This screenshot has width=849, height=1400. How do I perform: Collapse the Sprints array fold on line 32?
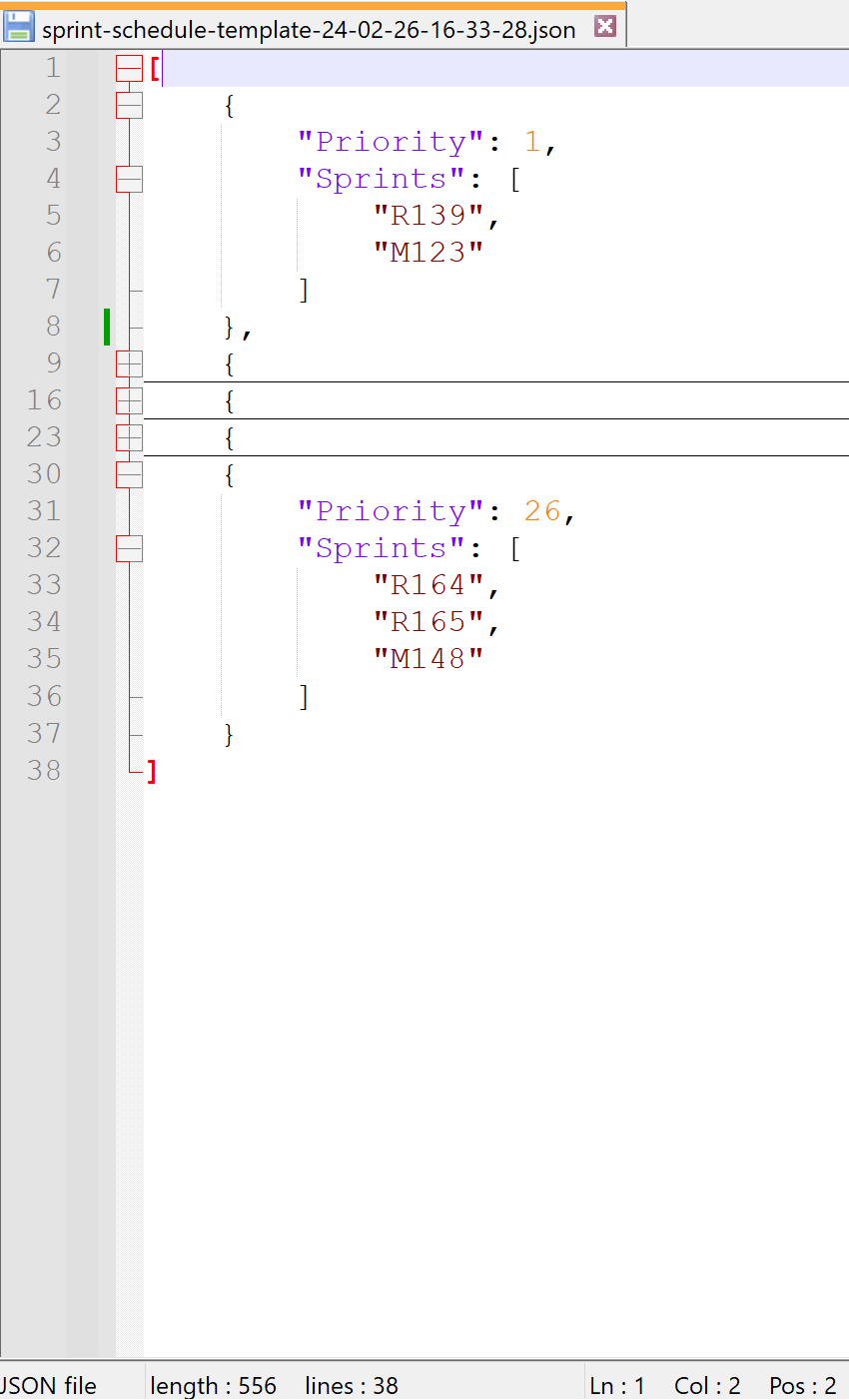[130, 548]
